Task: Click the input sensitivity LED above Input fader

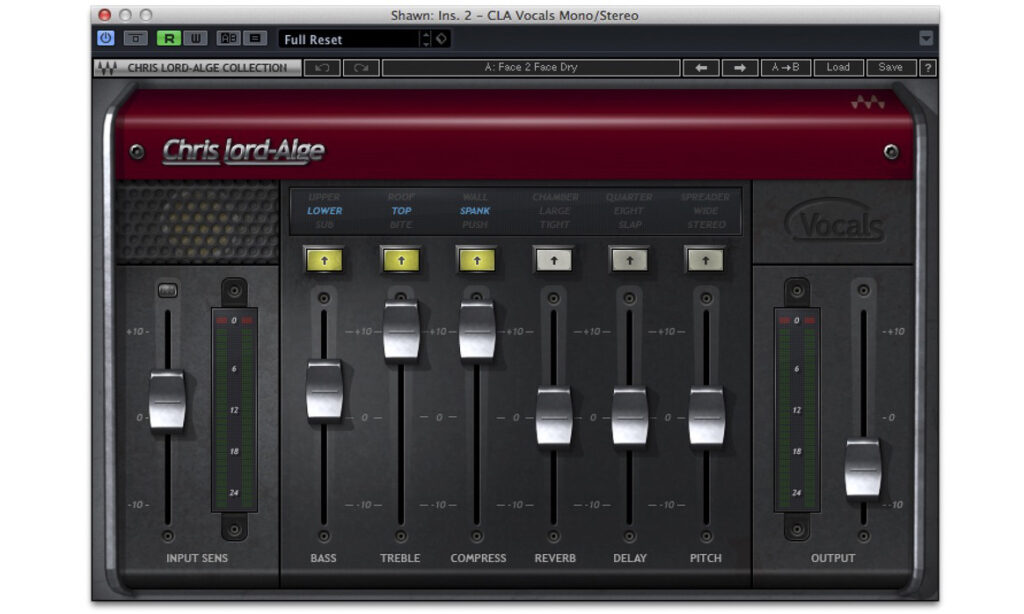Action: click(168, 290)
